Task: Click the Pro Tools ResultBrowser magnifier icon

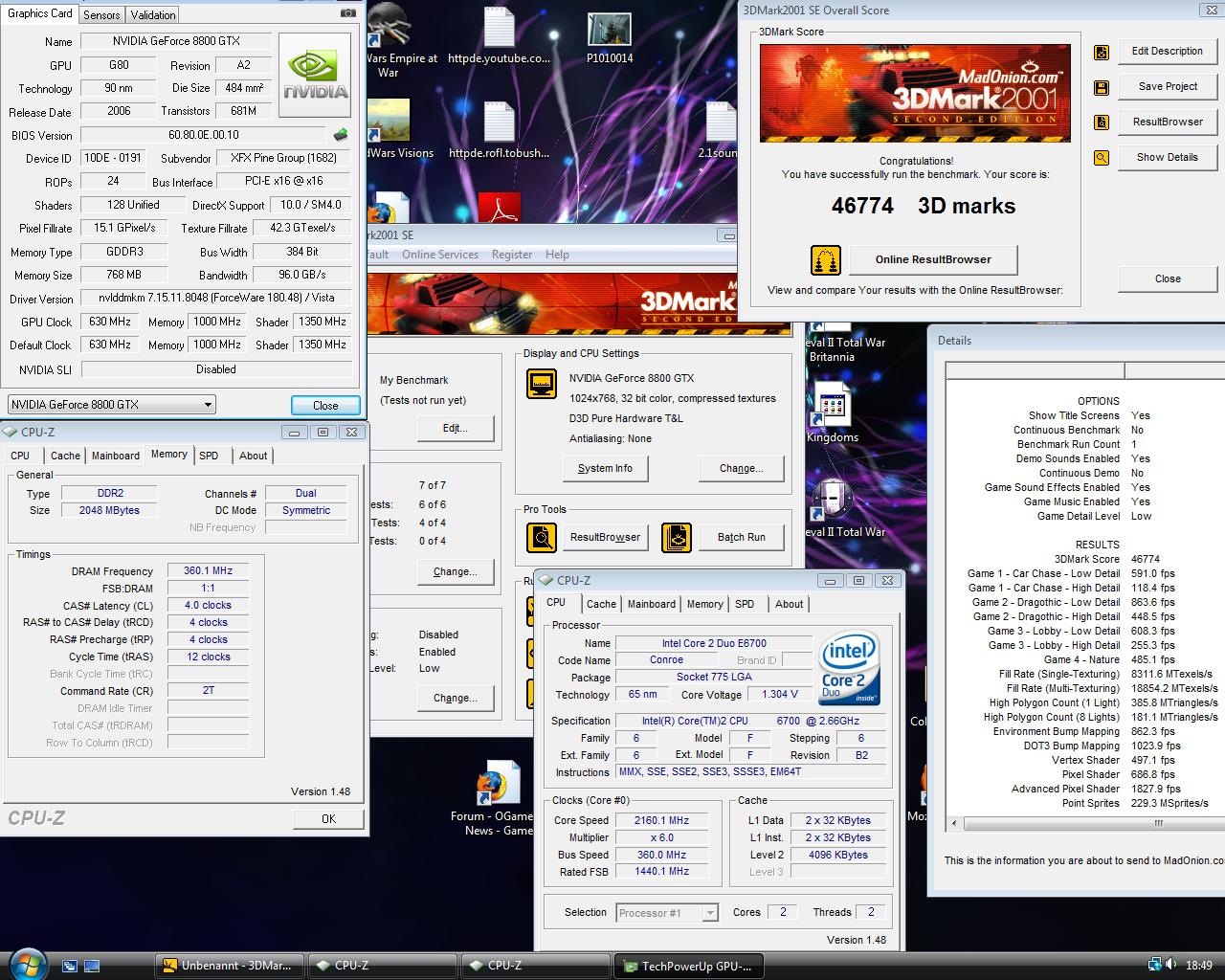Action: click(x=542, y=537)
